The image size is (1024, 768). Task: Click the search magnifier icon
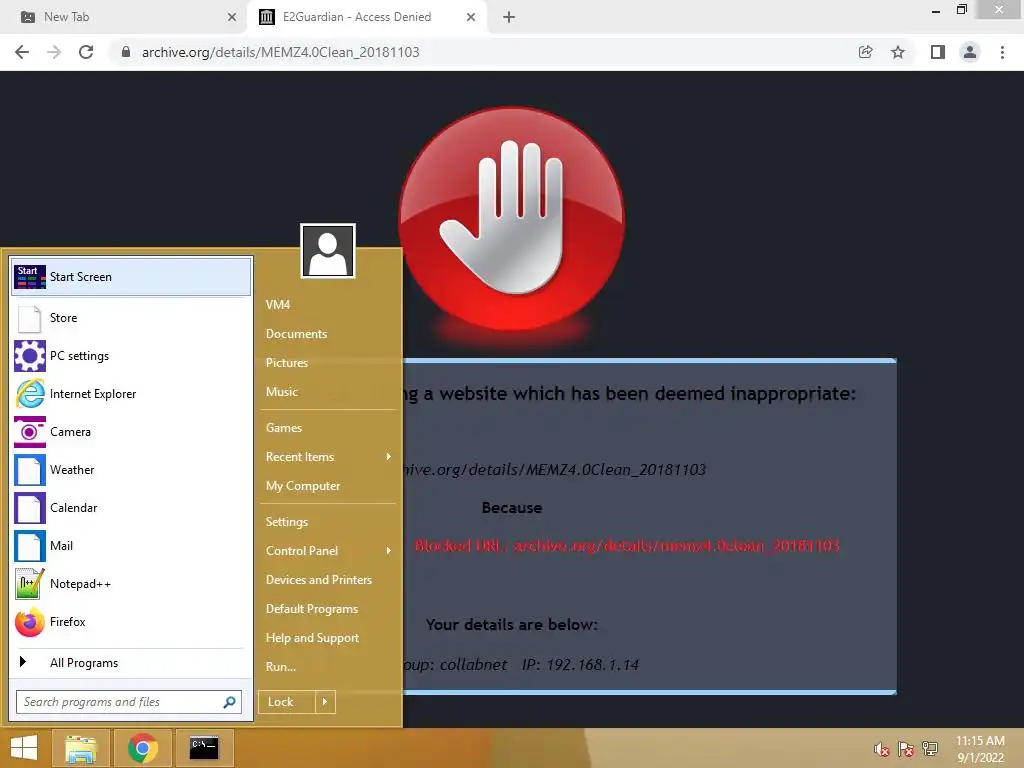point(229,702)
